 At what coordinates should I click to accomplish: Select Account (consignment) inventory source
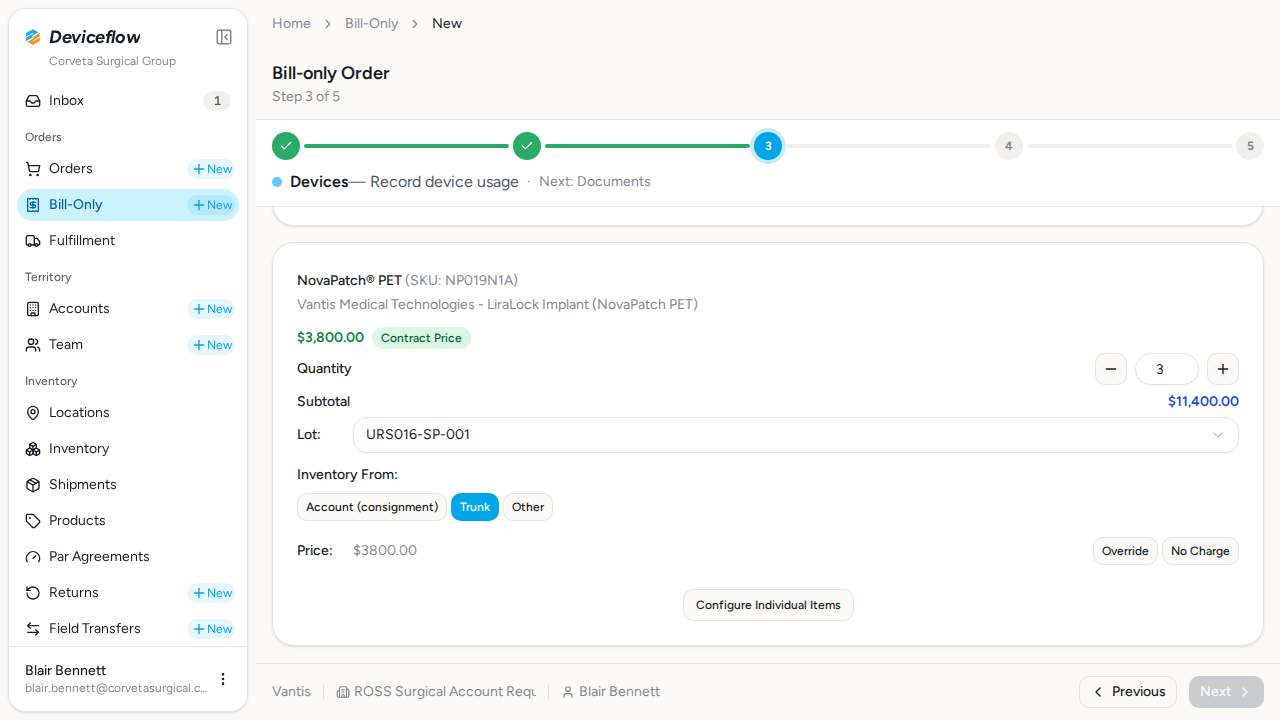pyautogui.click(x=372, y=507)
